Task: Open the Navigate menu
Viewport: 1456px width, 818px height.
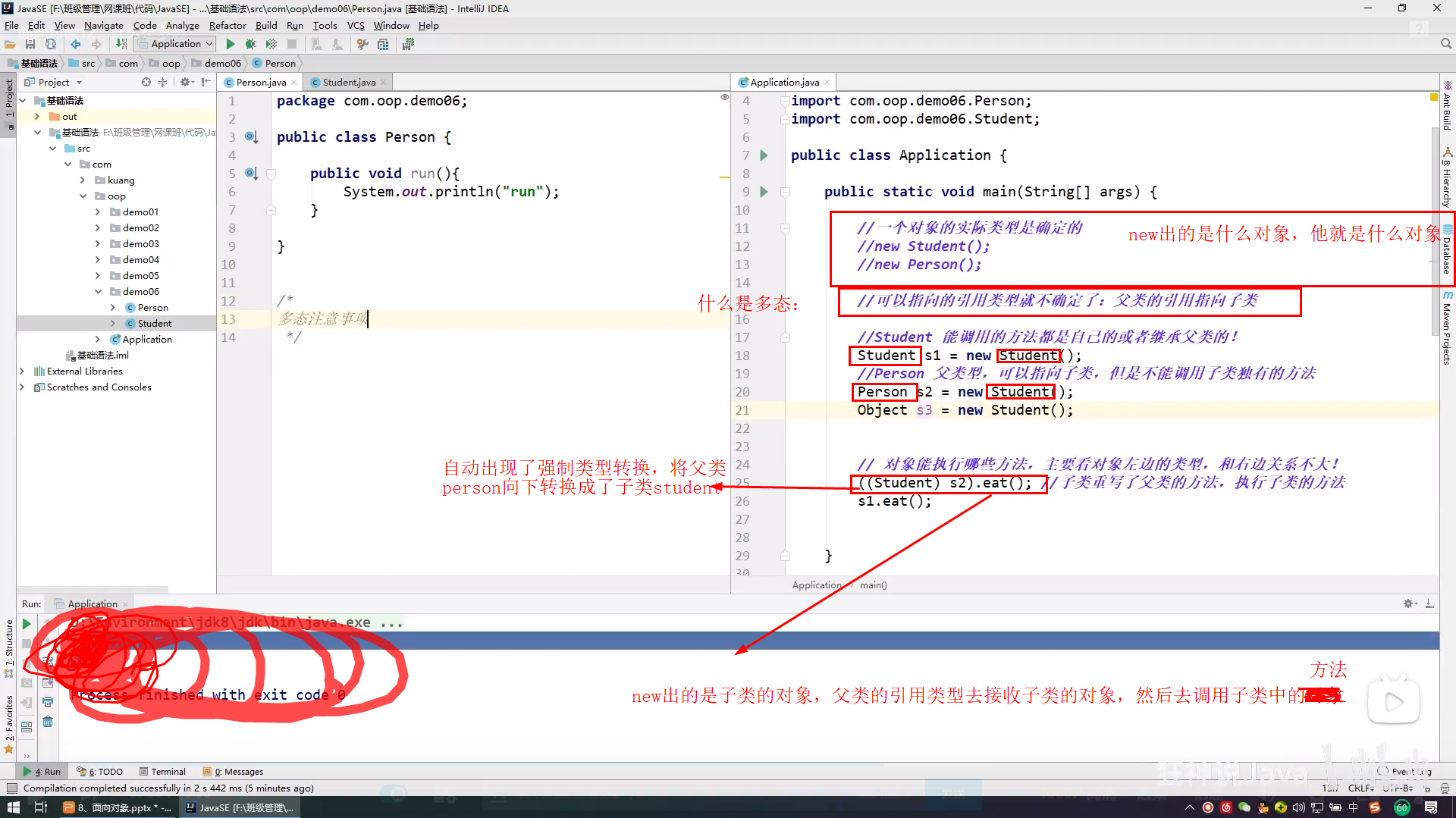Action: (103, 25)
